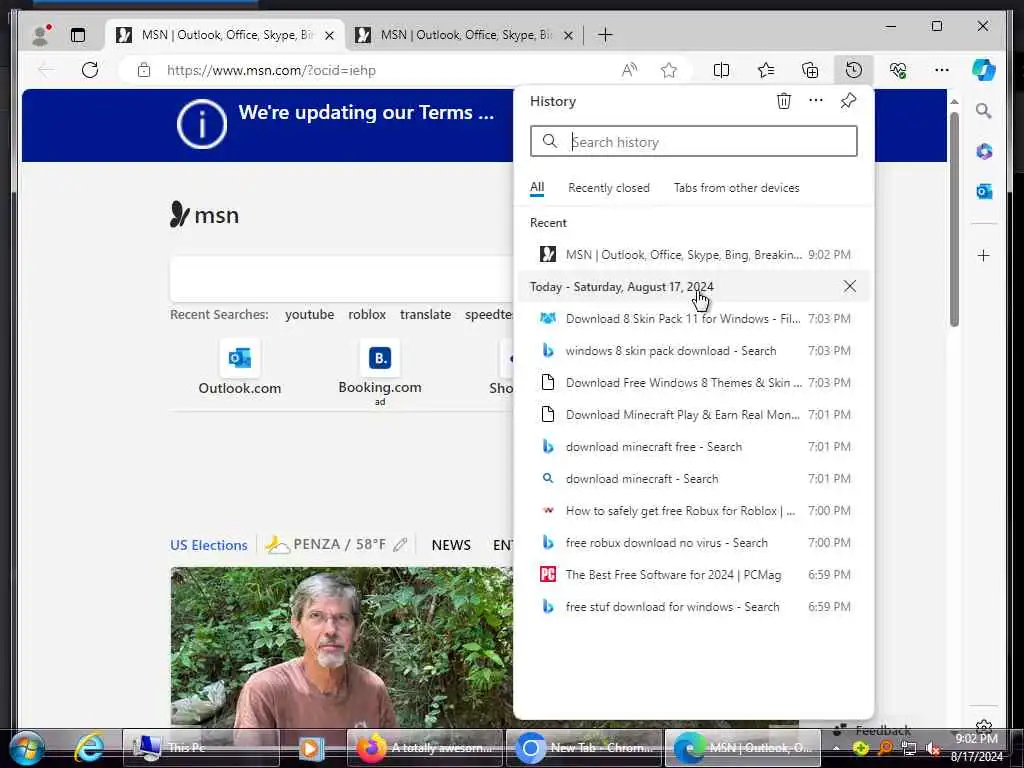Viewport: 1024px width, 768px height.
Task: Open sidebar Search icon
Action: tap(984, 111)
